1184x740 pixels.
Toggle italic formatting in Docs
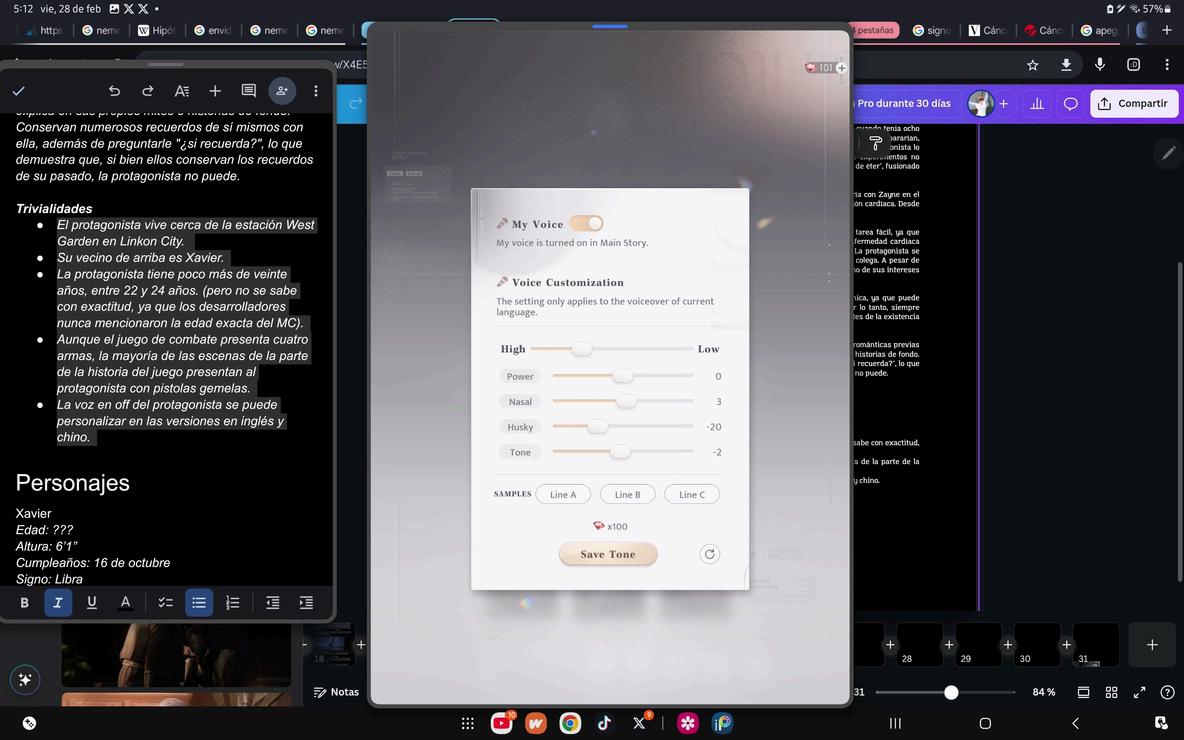(58, 603)
